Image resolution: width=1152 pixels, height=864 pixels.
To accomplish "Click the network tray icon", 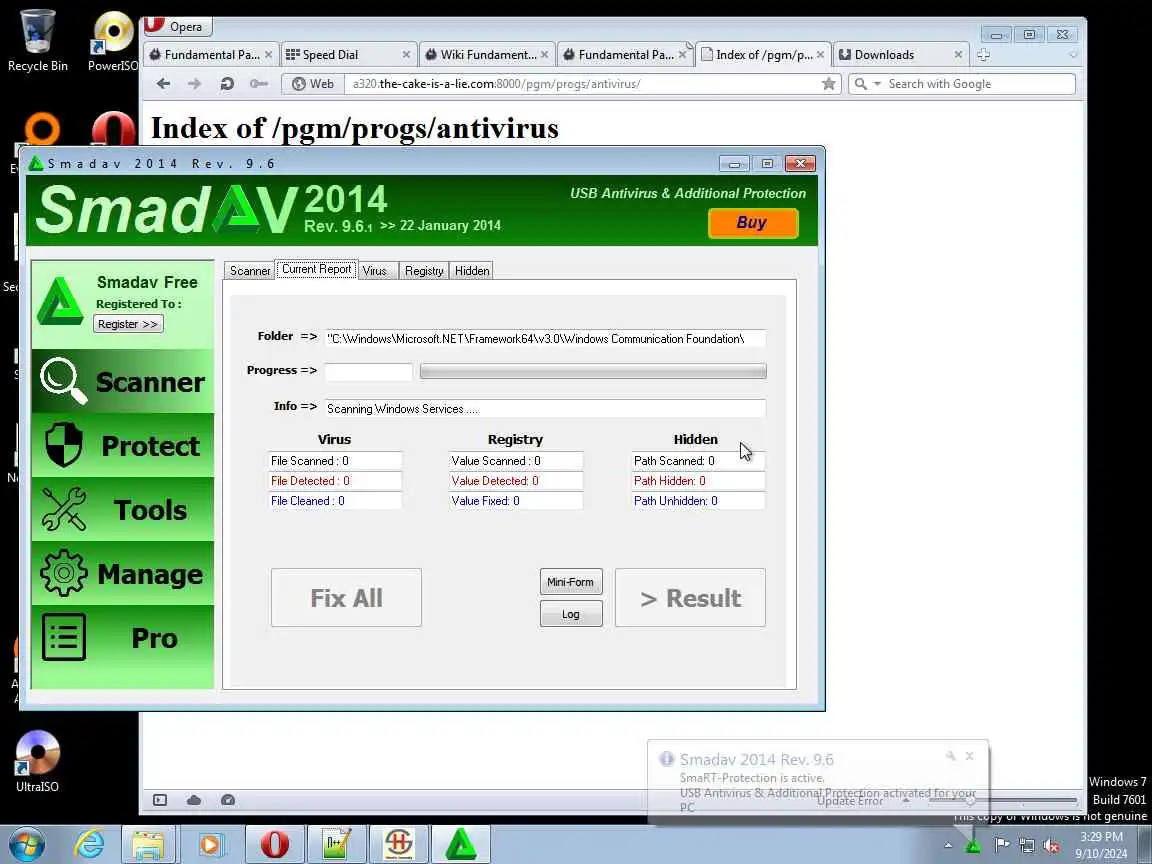I will coord(1027,846).
